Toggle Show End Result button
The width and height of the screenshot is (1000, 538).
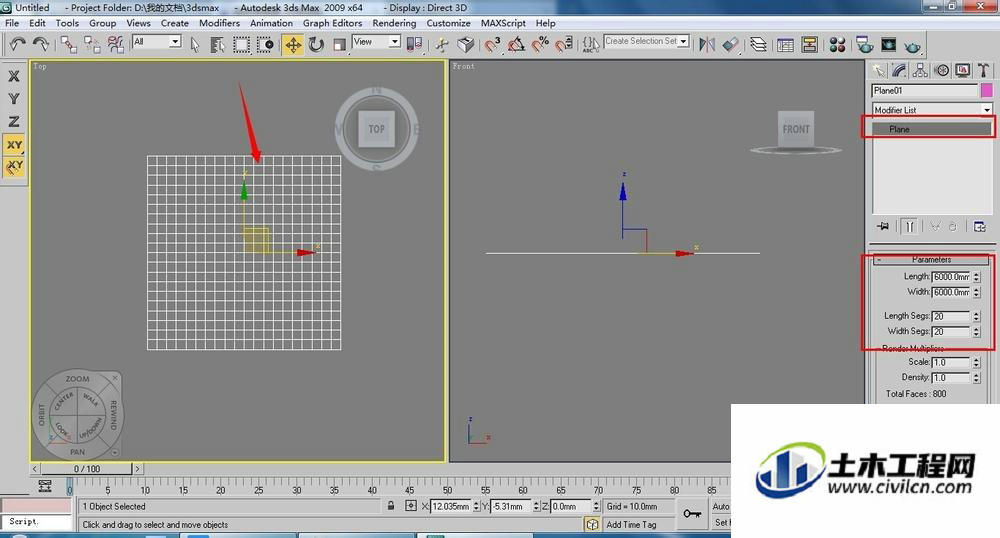point(910,226)
